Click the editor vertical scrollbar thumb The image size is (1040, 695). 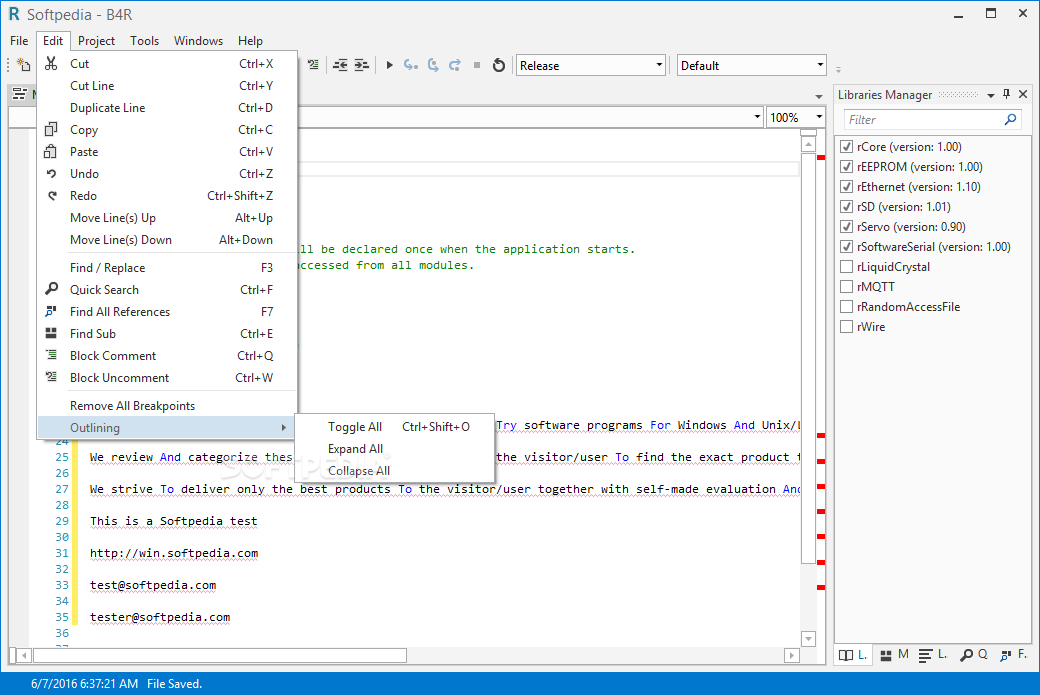(808, 358)
